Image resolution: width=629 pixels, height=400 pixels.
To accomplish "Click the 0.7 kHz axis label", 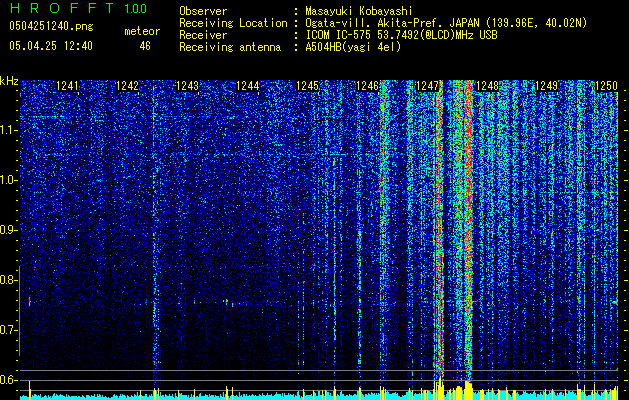I will pos(7,330).
